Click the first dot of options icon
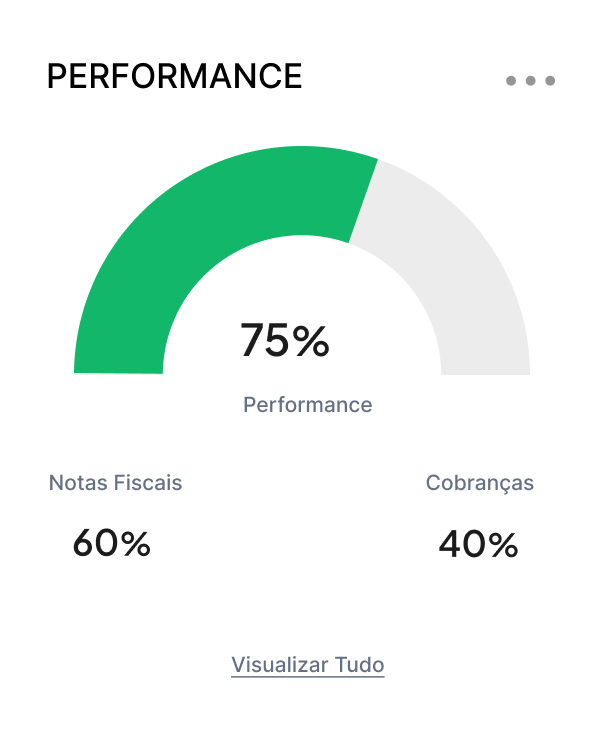The height and width of the screenshot is (734, 604). point(511,81)
